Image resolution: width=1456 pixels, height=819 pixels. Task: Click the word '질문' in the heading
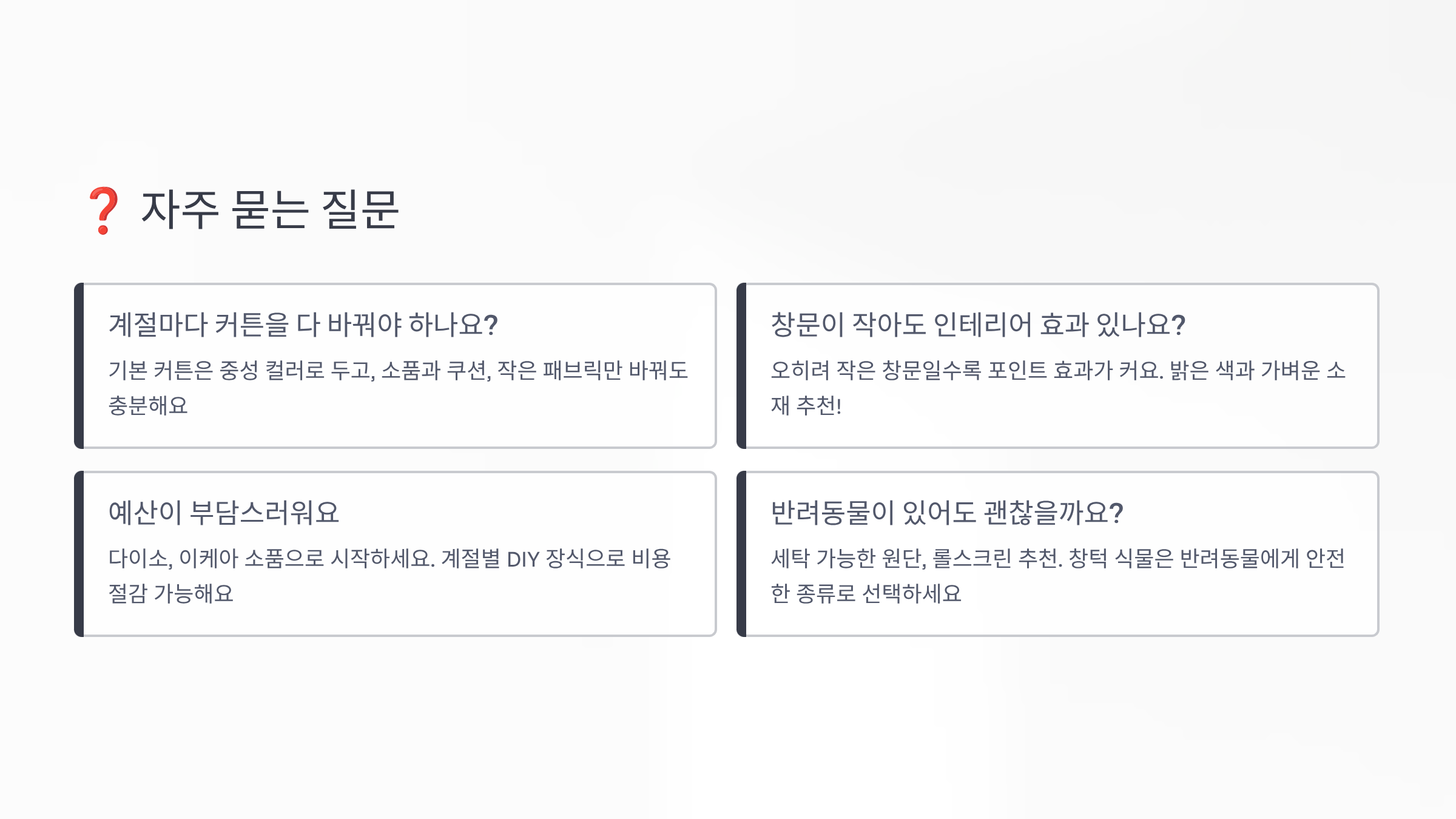tap(360, 210)
